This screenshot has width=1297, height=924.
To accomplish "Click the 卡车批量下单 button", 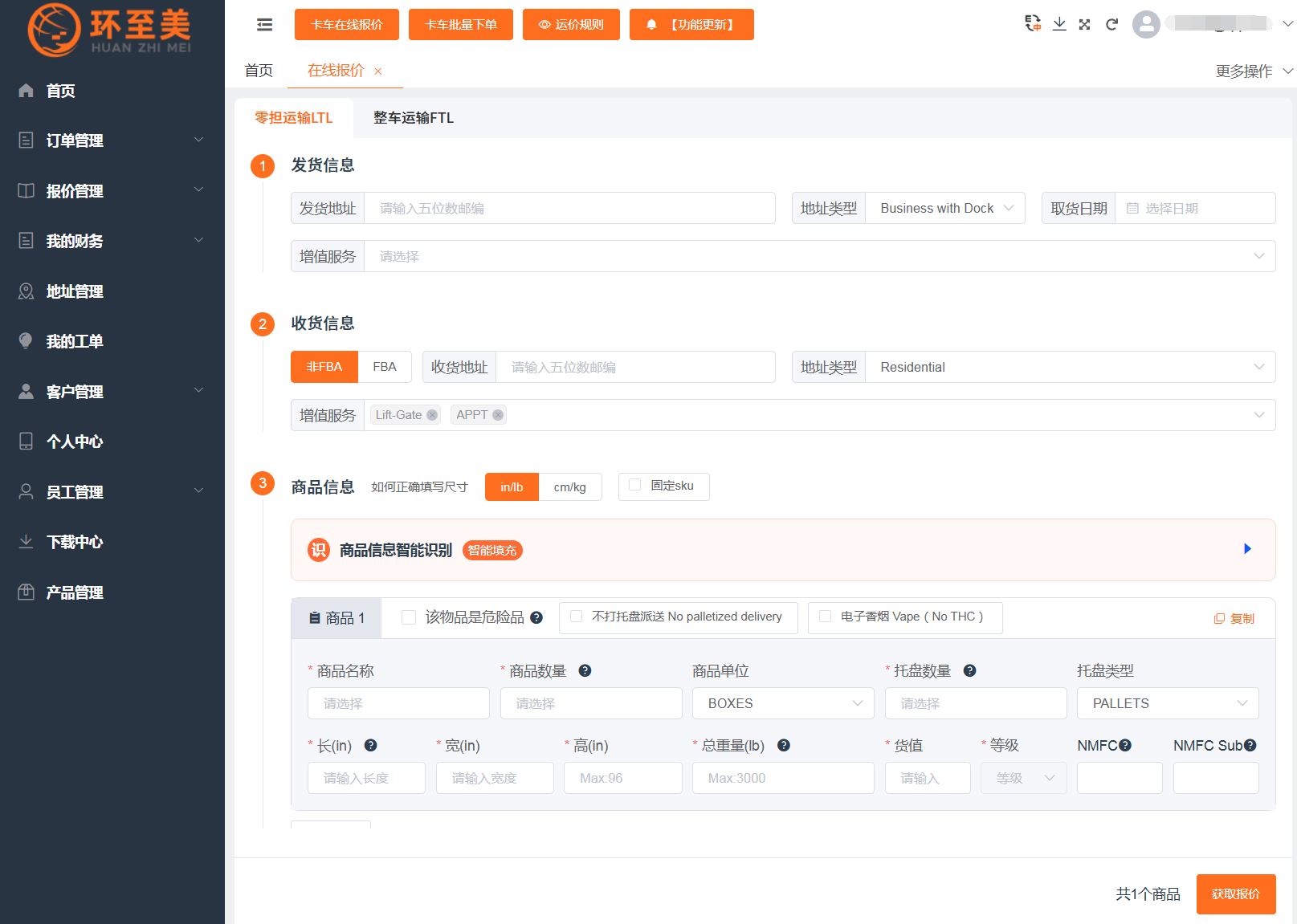I will 461,25.
